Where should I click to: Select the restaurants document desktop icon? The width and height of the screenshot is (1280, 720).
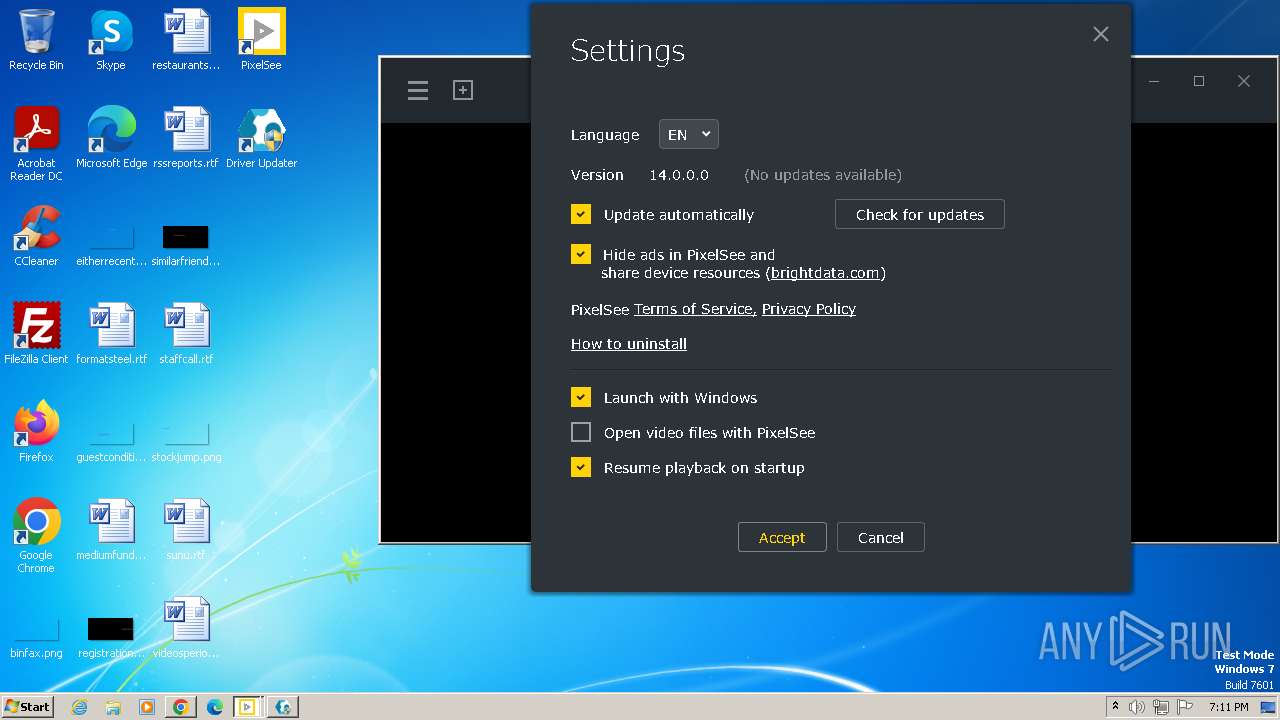point(186,40)
